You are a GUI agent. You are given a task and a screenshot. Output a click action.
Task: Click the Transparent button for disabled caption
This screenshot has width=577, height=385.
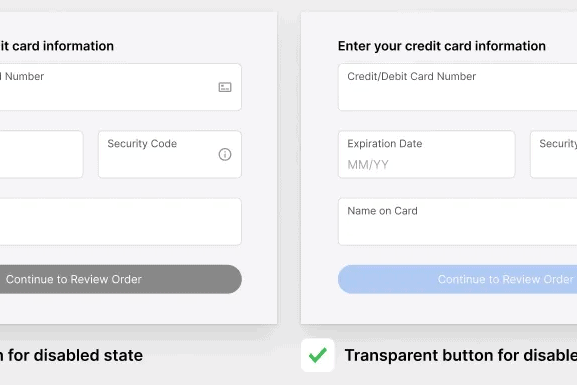point(461,355)
